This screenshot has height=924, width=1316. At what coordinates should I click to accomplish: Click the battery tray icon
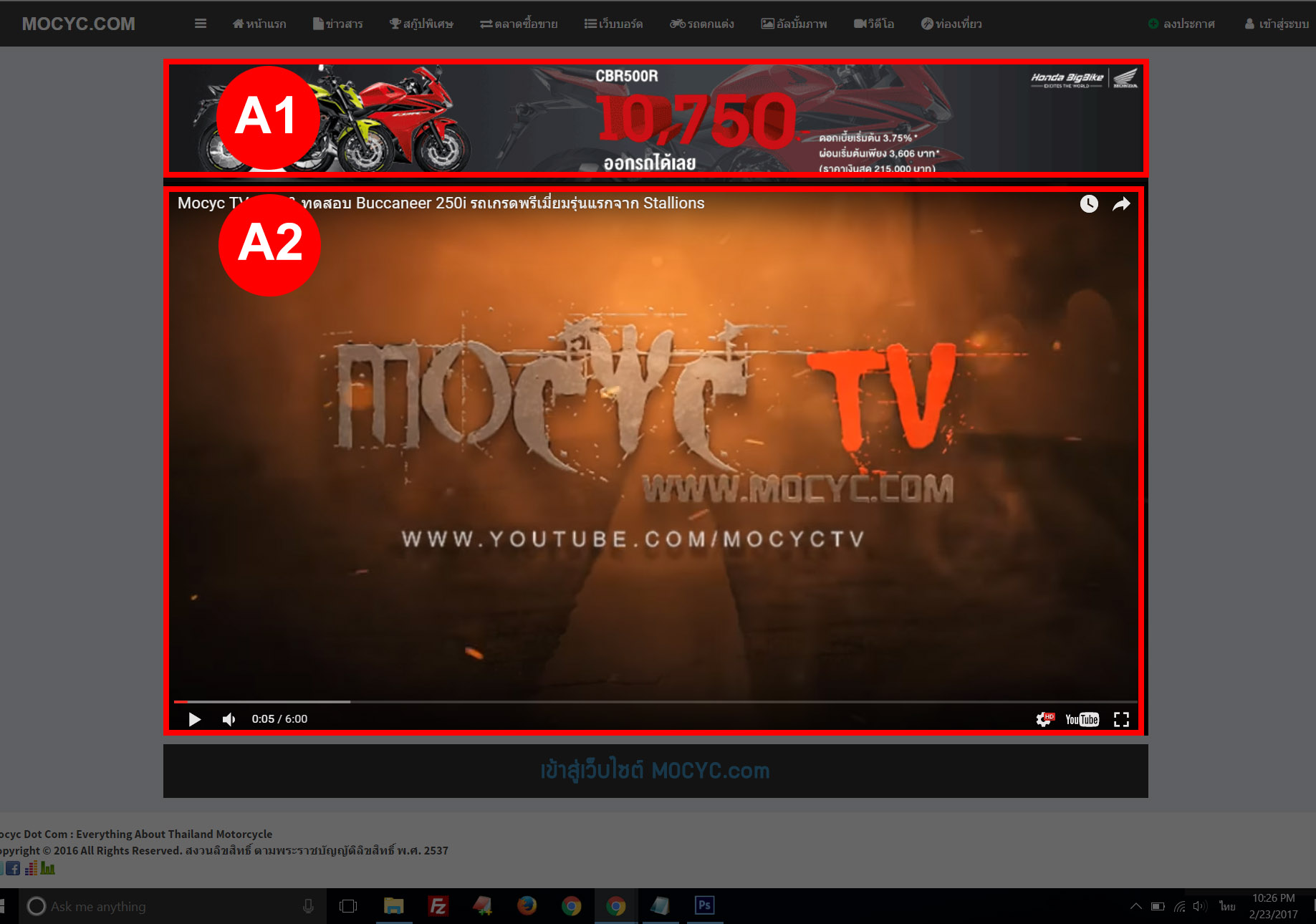pos(1158,906)
